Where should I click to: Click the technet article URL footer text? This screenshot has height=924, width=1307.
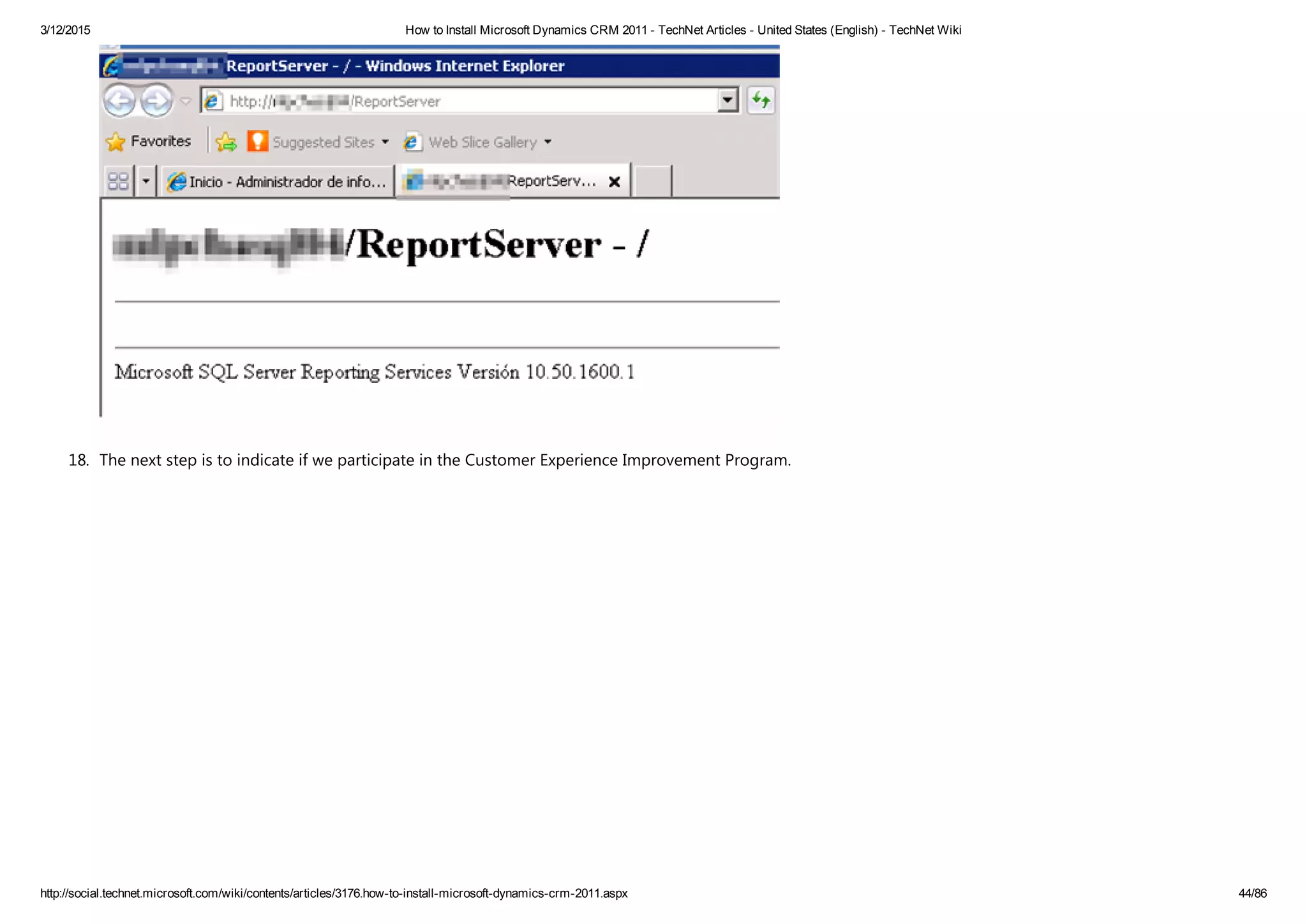pyautogui.click(x=334, y=893)
